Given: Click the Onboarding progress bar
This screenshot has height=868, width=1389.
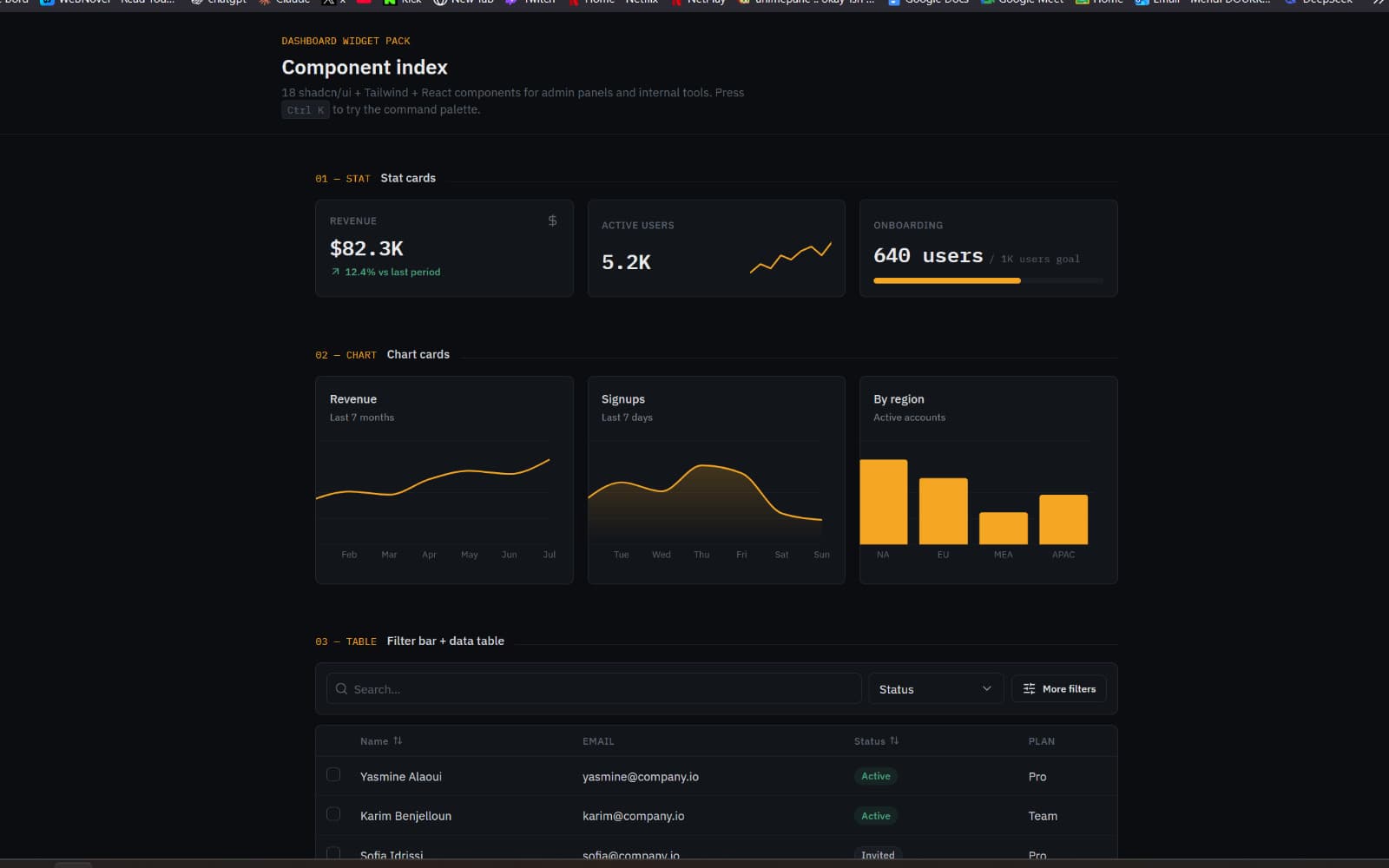Looking at the screenshot, I should tap(988, 280).
